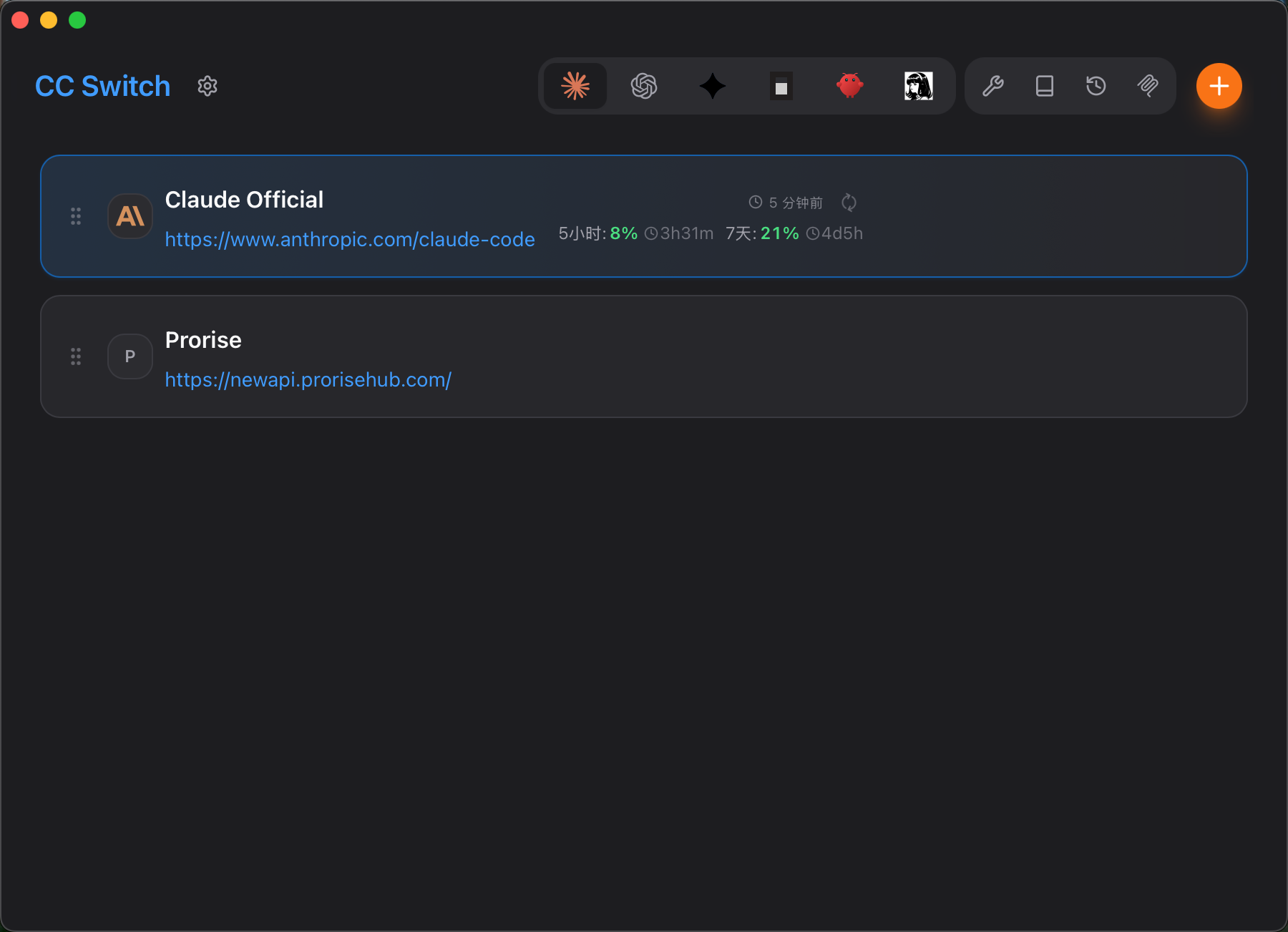The image size is (1288, 932).
Task: Switch to the Claude app tab
Action: point(575,86)
